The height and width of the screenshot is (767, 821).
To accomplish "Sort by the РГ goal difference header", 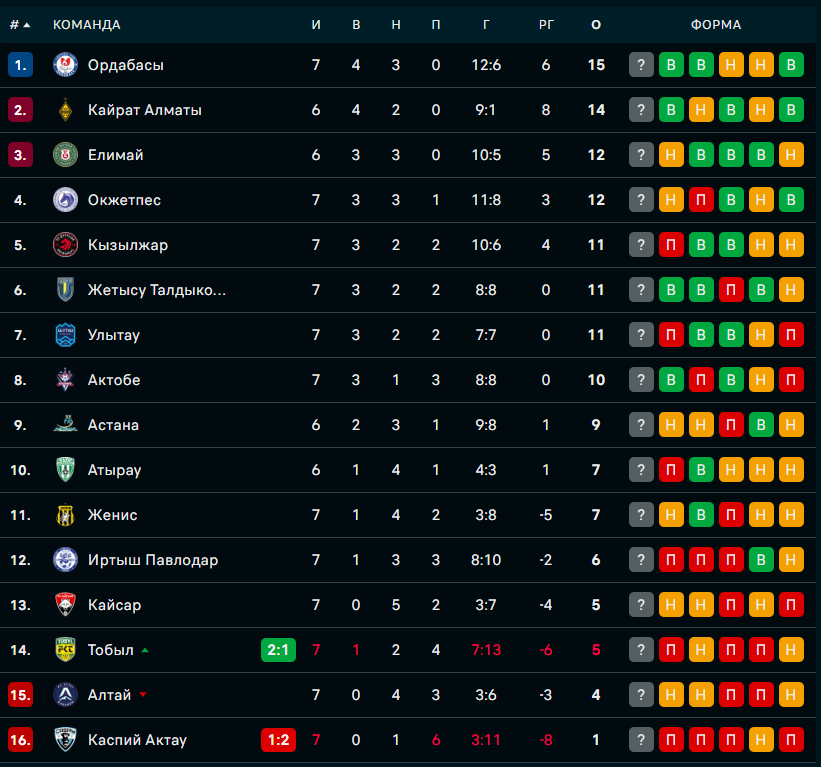I will pos(546,24).
